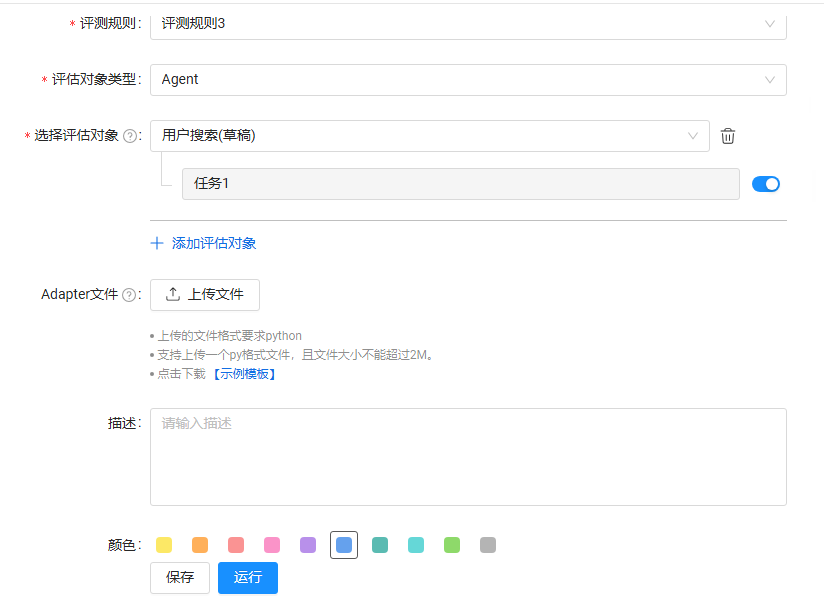Pick the purple color swatch
The image size is (824, 602).
tap(308, 545)
